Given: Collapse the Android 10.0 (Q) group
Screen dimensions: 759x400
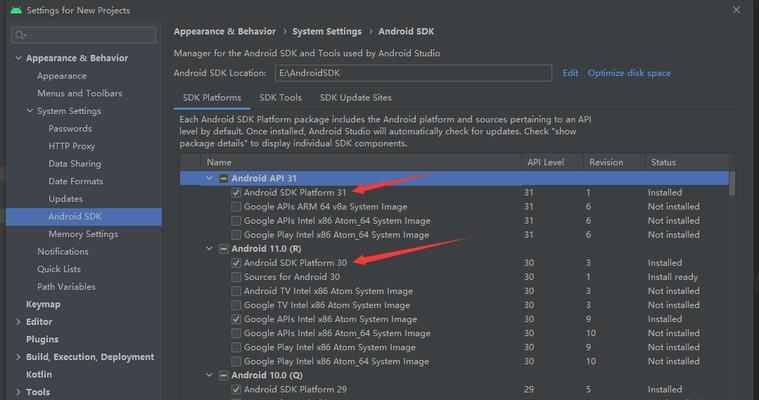Looking at the screenshot, I should tap(209, 375).
